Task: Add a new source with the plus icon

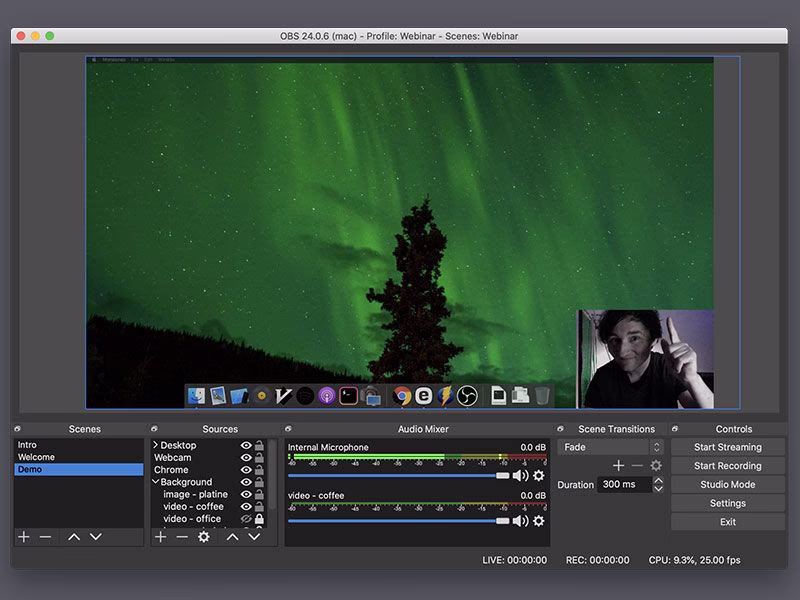Action: [x=161, y=537]
